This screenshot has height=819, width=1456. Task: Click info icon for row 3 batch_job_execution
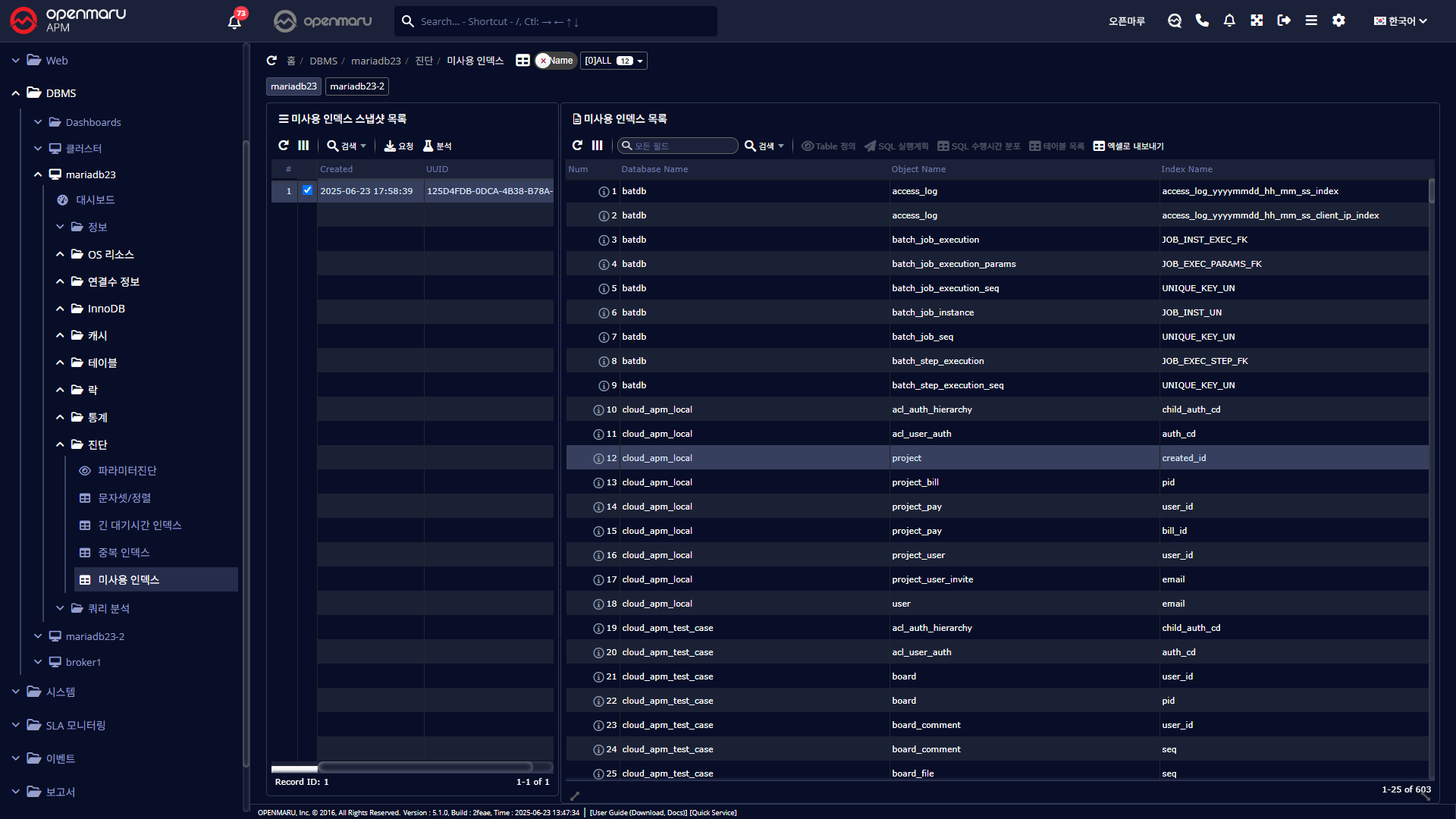pyautogui.click(x=604, y=240)
